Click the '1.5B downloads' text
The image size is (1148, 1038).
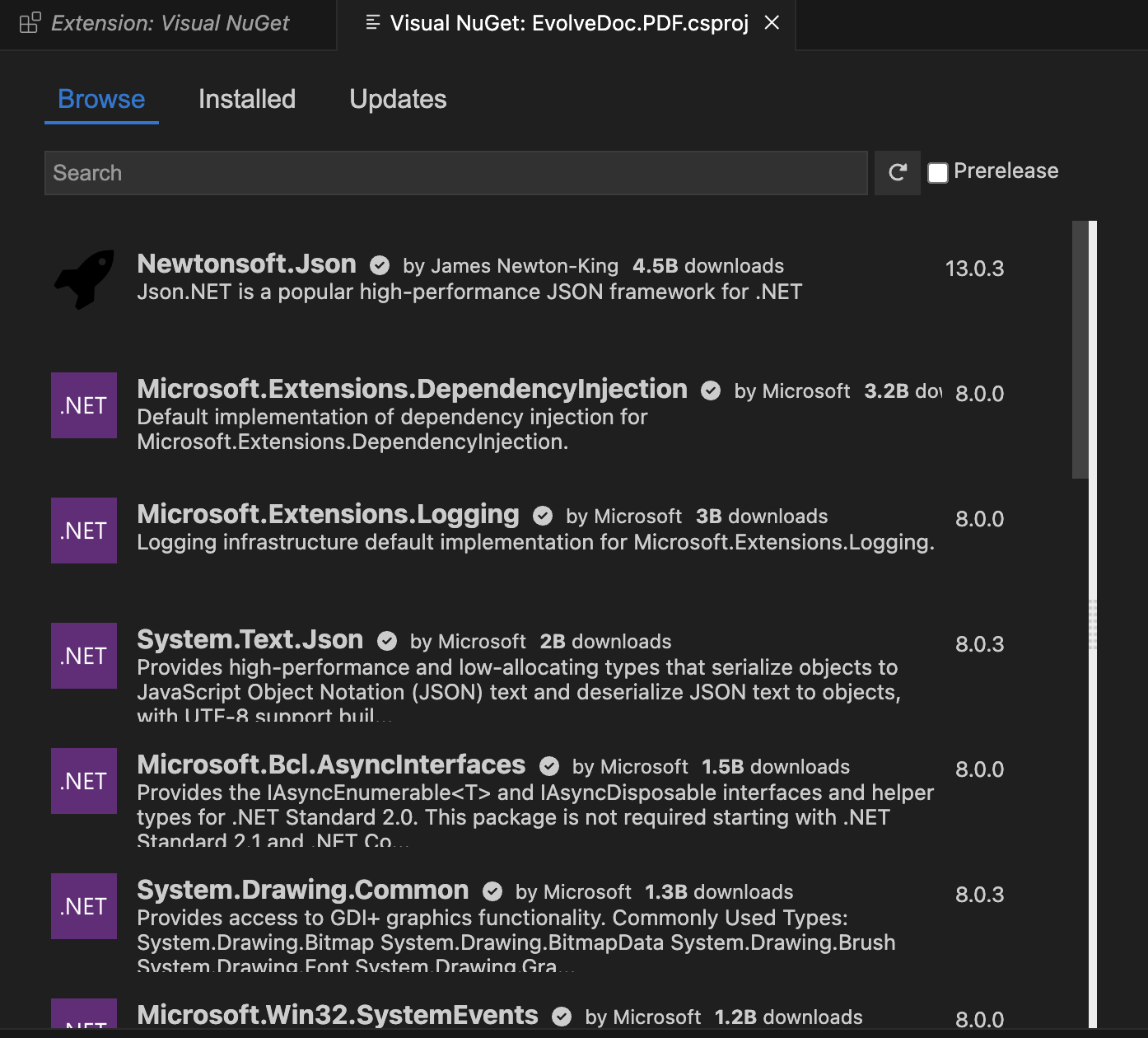click(x=776, y=767)
